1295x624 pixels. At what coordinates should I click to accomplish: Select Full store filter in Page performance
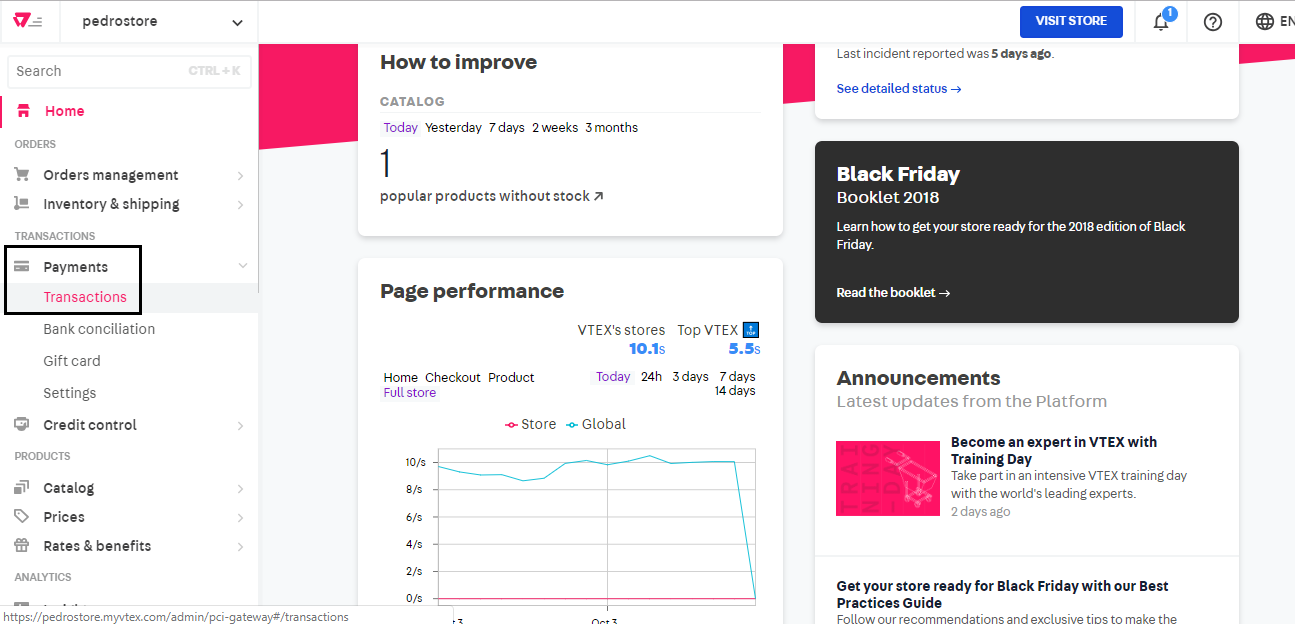click(x=410, y=392)
